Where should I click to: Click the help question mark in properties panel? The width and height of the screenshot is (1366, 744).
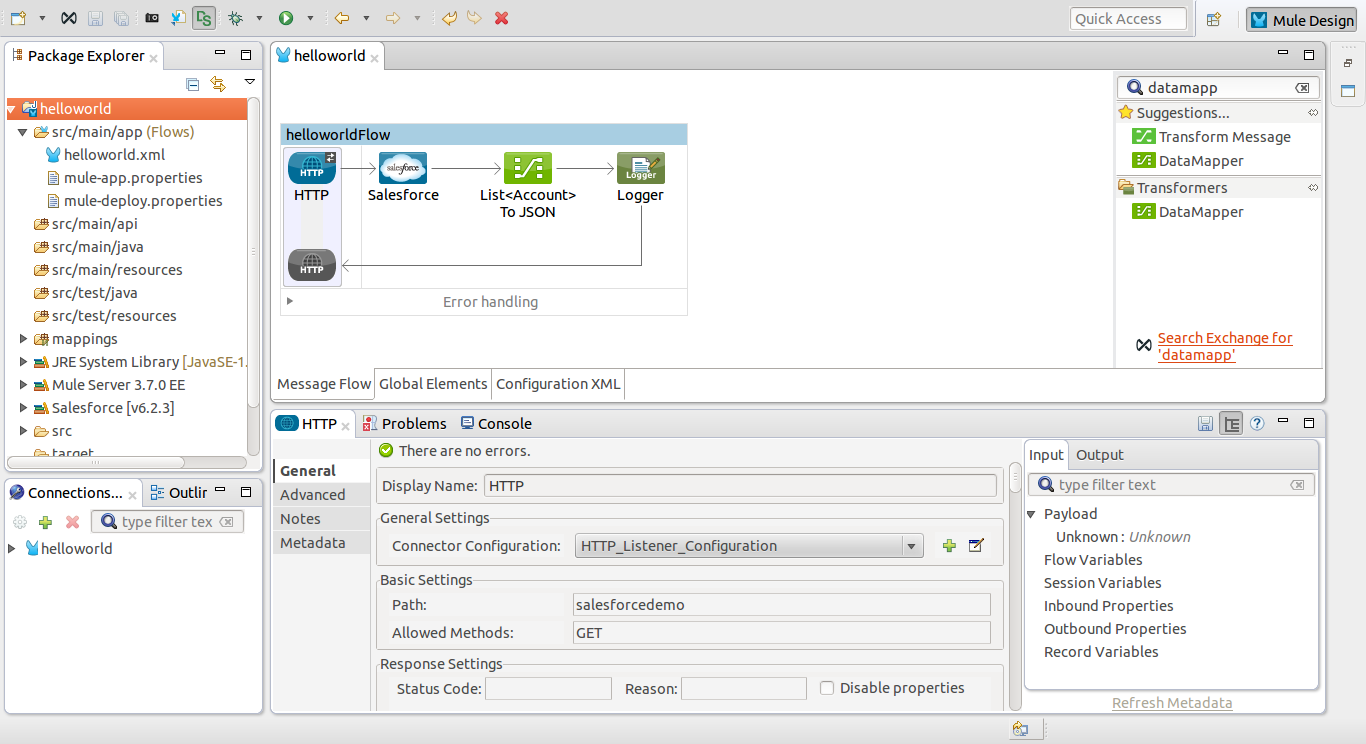tap(1257, 424)
